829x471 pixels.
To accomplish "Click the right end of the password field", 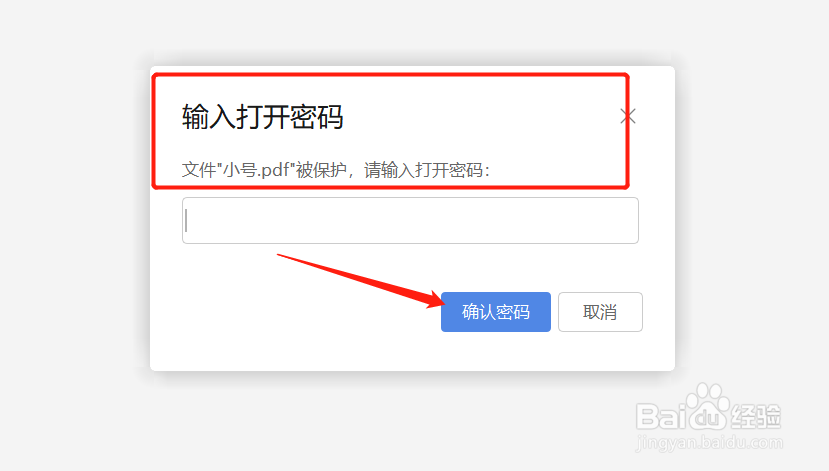I will [624, 220].
